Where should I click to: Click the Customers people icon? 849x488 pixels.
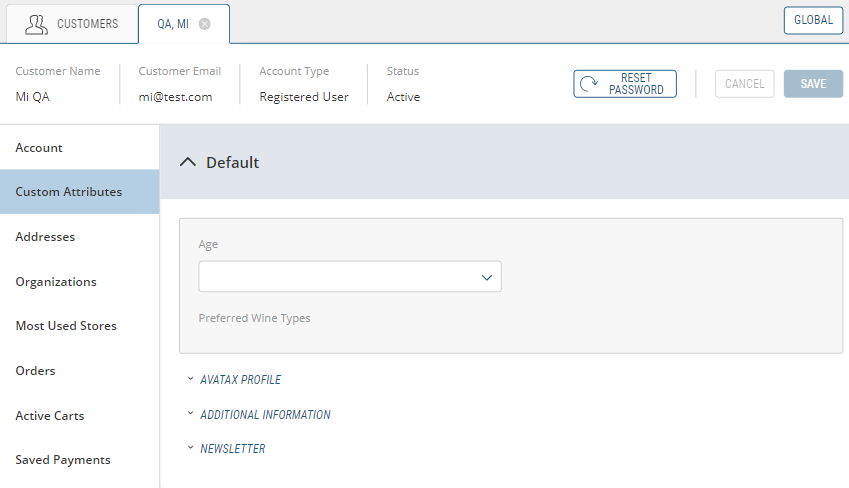click(36, 24)
